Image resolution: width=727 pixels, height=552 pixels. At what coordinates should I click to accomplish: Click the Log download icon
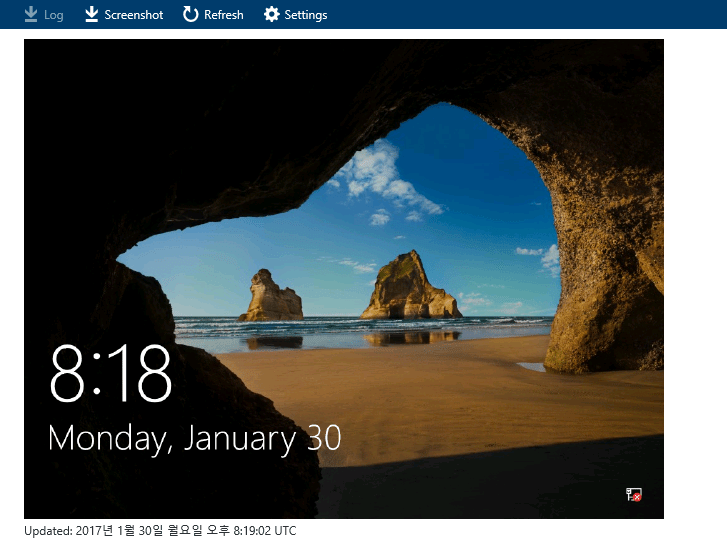[x=31, y=14]
